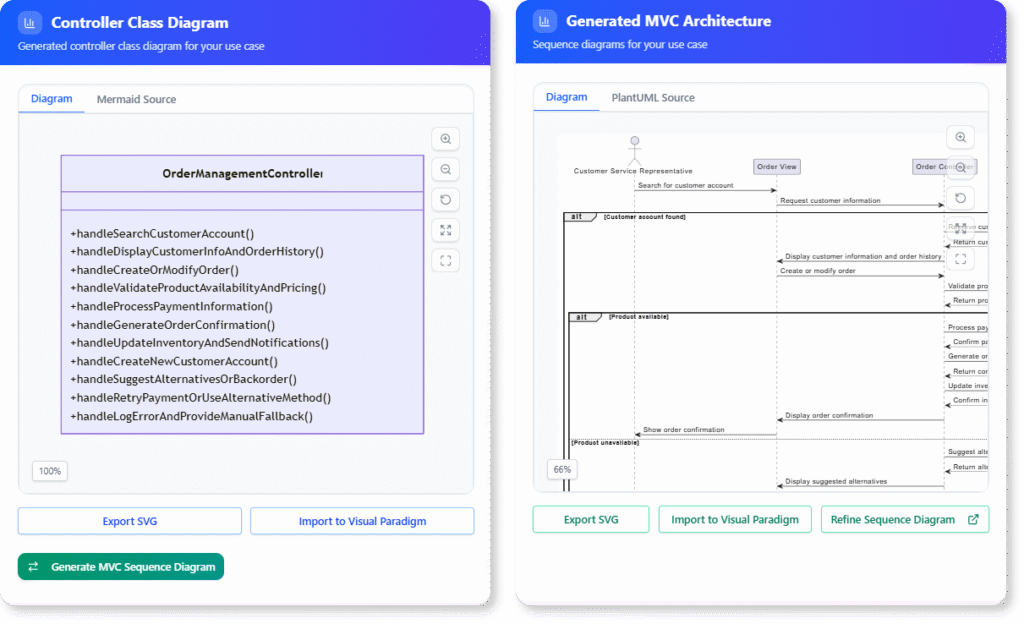Screen dimensions: 1024x624
Task: Click the 100% zoom level indicator
Action: [49, 470]
